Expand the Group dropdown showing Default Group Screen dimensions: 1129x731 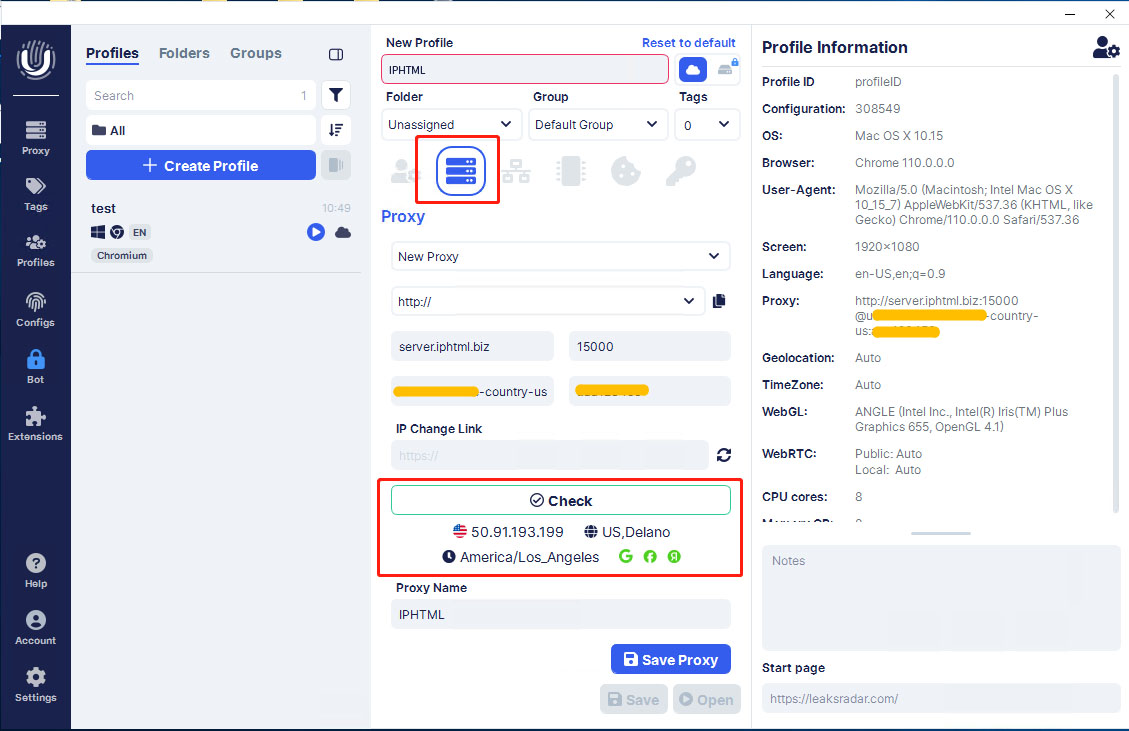(x=598, y=125)
